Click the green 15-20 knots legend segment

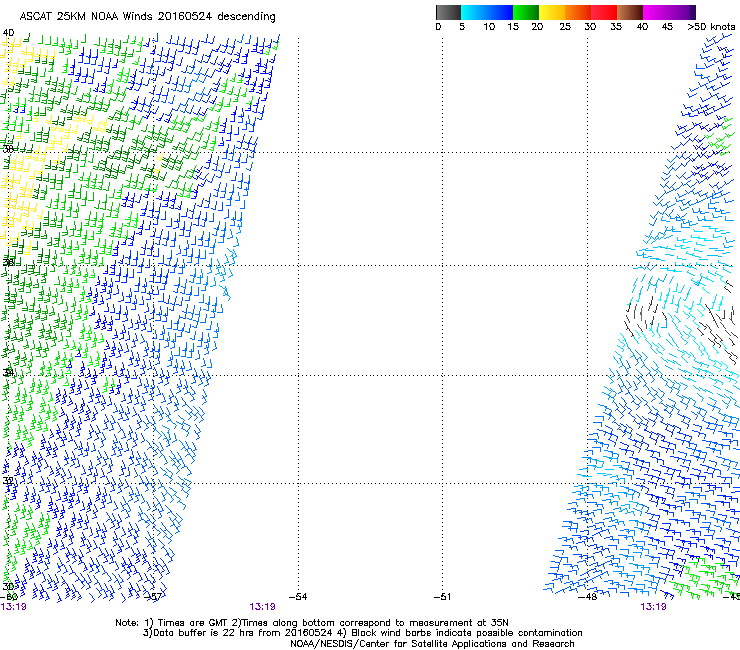click(526, 12)
